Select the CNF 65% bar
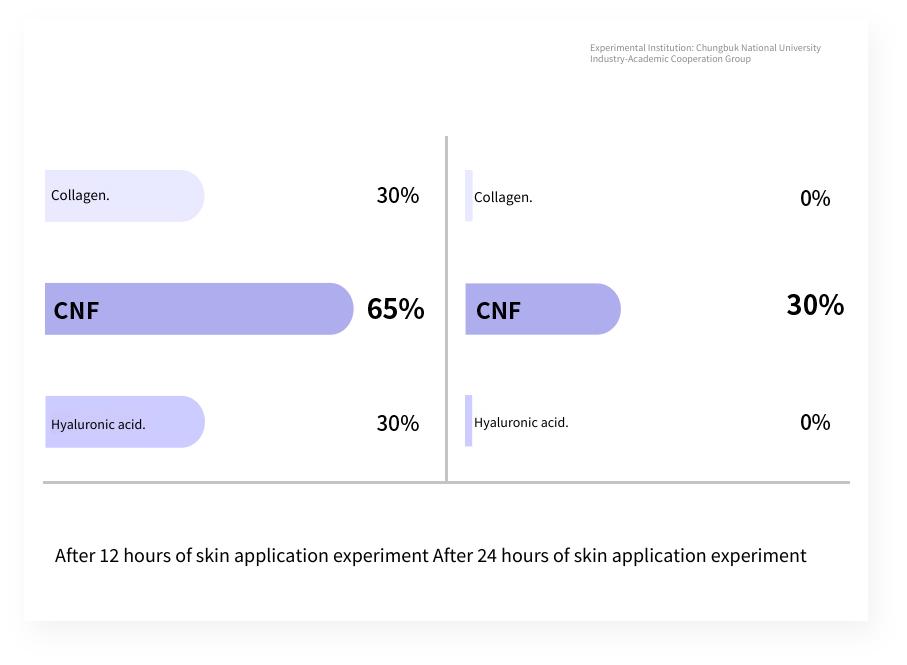 pos(199,309)
